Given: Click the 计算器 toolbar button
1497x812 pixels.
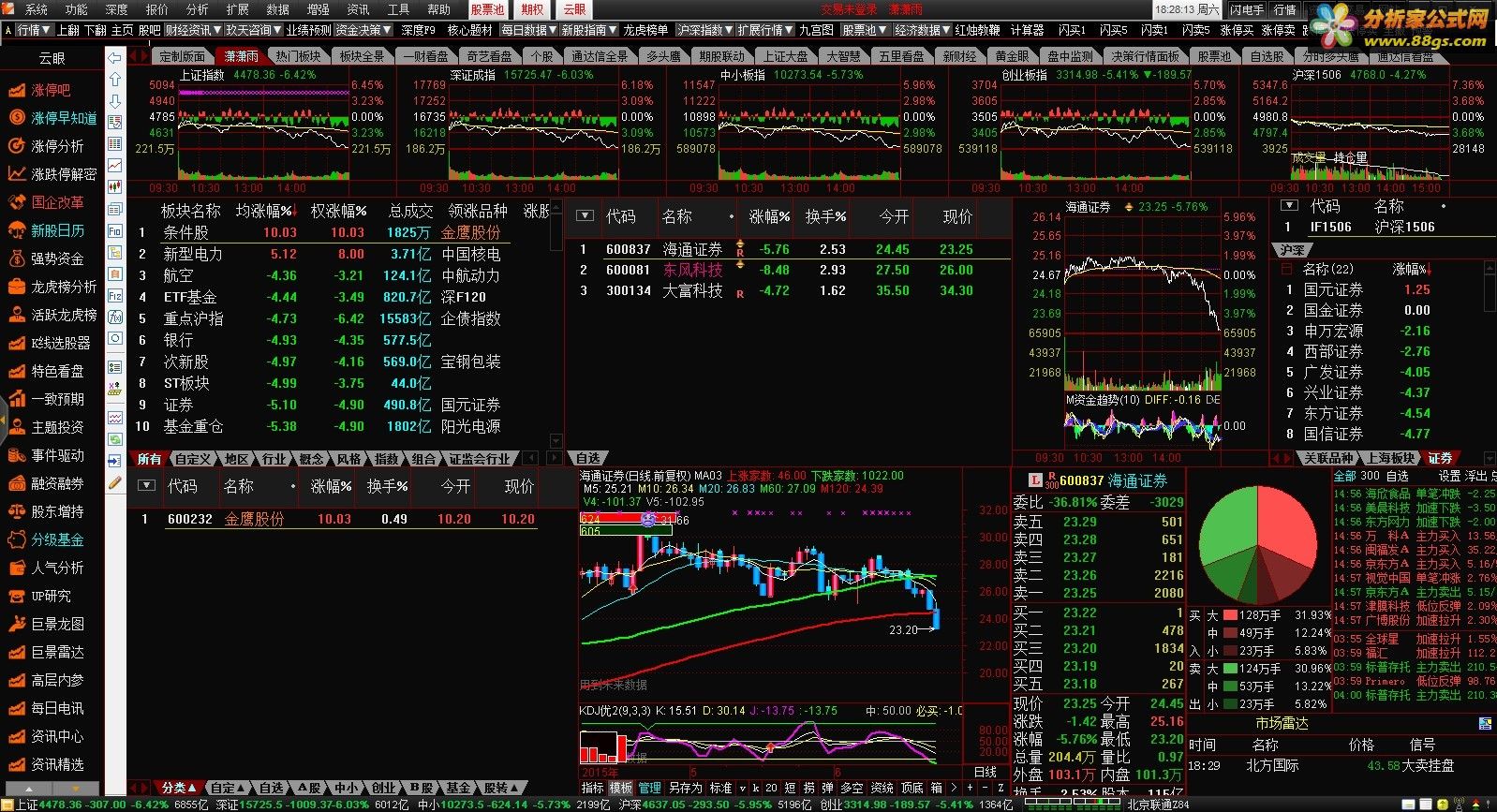Looking at the screenshot, I should [1027, 30].
